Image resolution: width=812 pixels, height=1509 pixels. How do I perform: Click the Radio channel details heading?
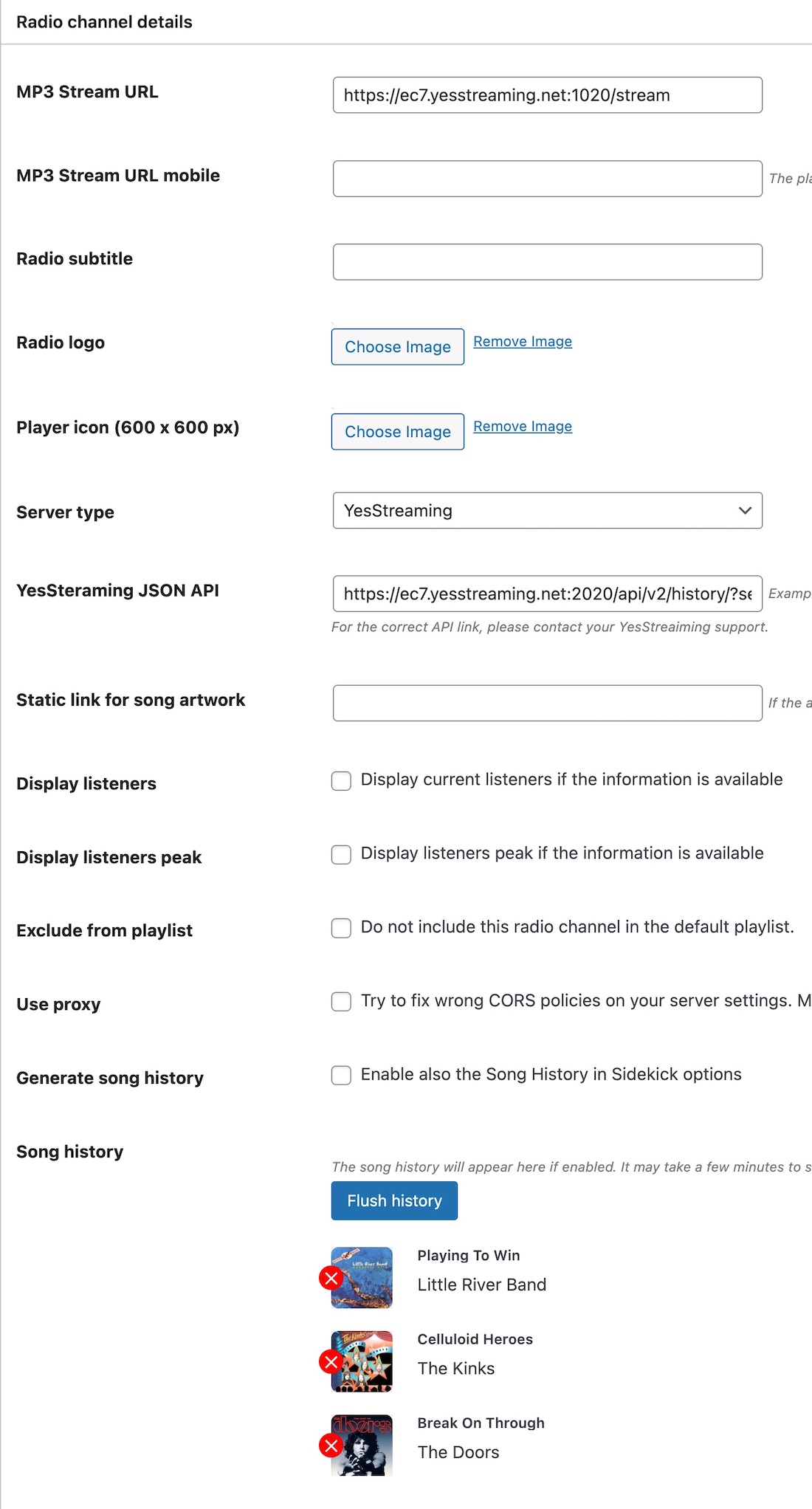coord(105,22)
